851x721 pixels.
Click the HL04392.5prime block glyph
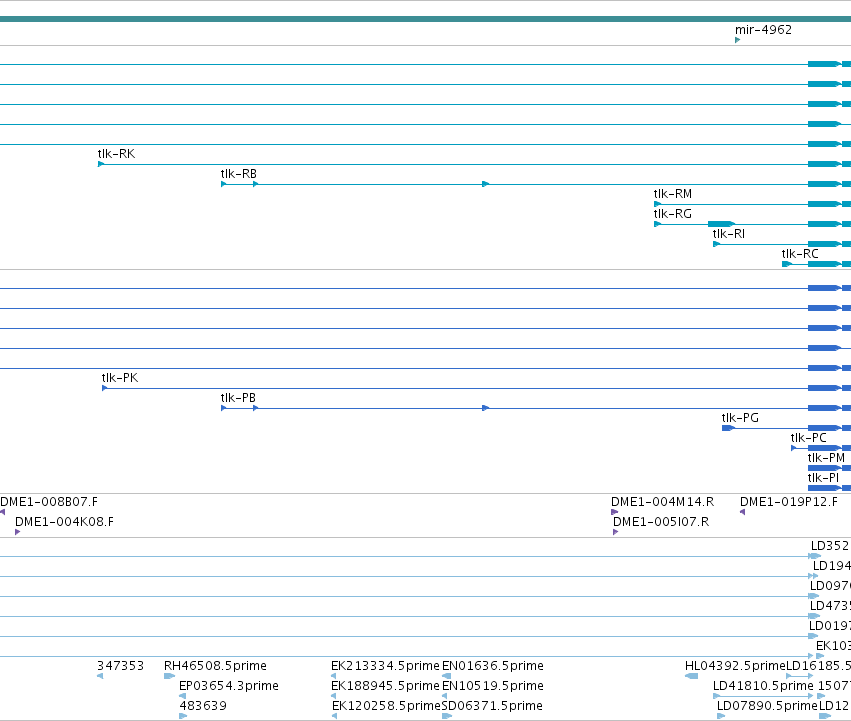point(691,676)
